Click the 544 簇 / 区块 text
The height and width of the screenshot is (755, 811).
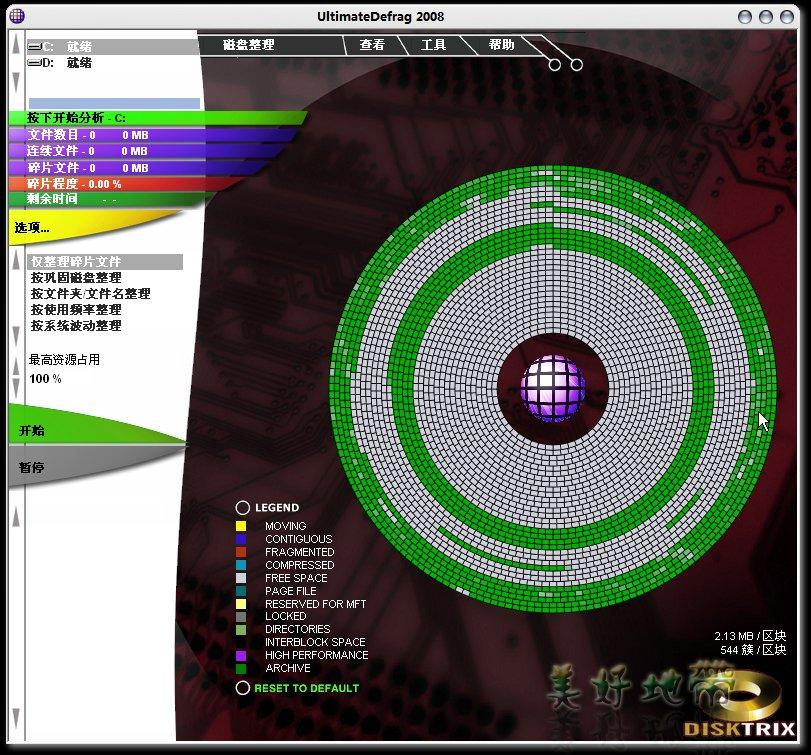pos(753,650)
